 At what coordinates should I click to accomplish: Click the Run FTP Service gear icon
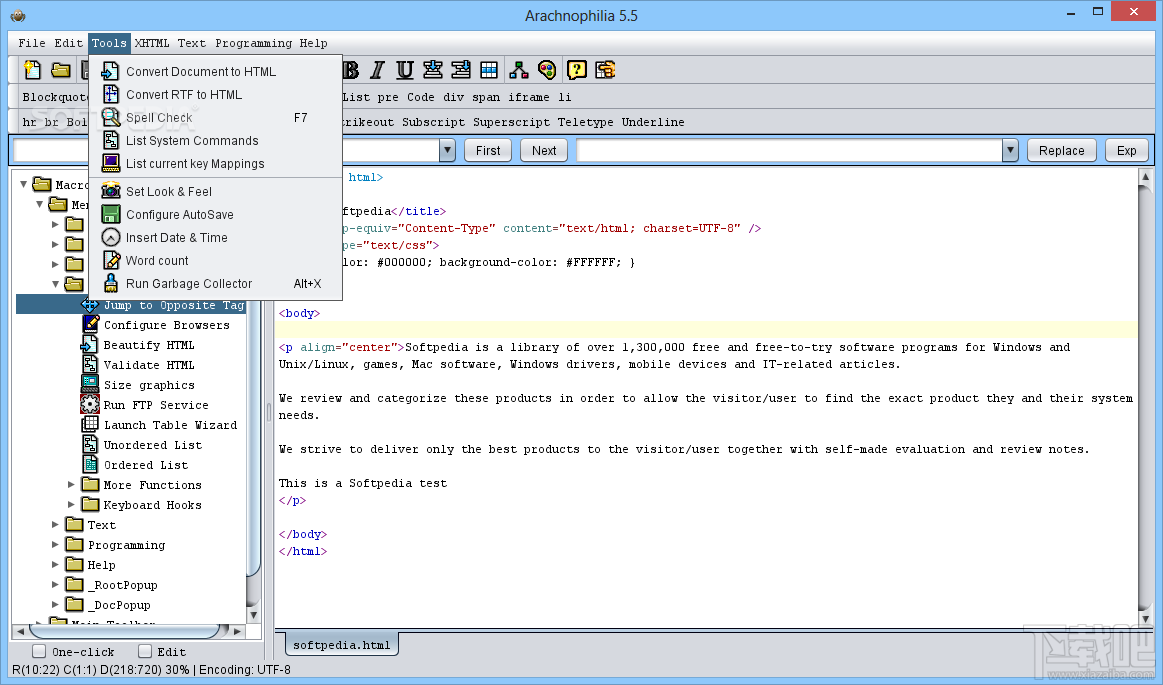[90, 405]
